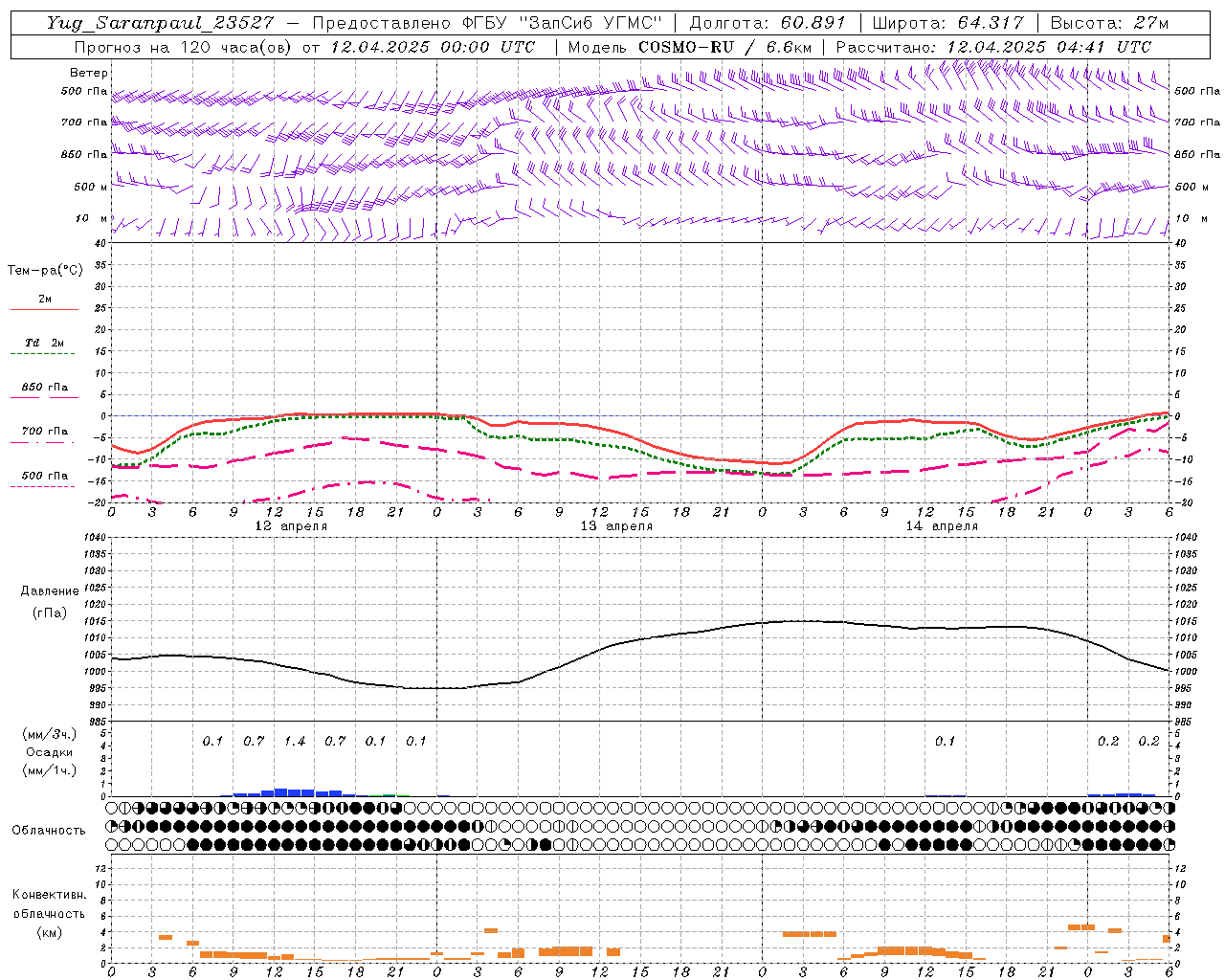Click the green dashed sample under "Td 2м"

tap(43, 353)
